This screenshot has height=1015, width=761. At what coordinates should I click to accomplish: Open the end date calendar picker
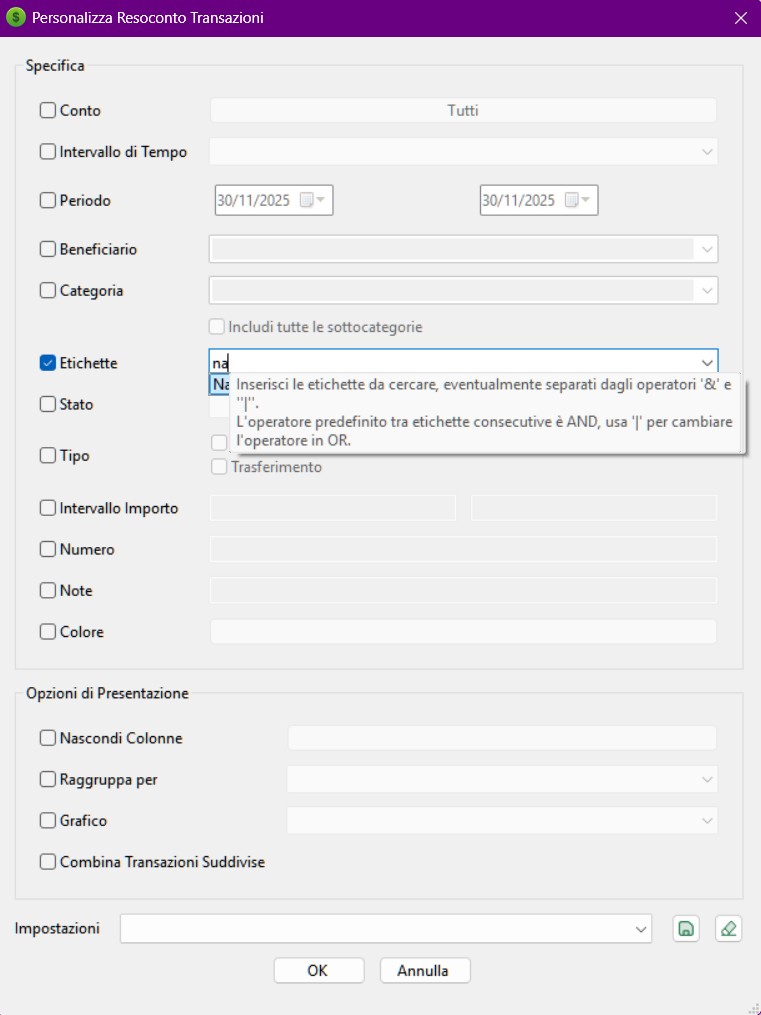coord(585,200)
